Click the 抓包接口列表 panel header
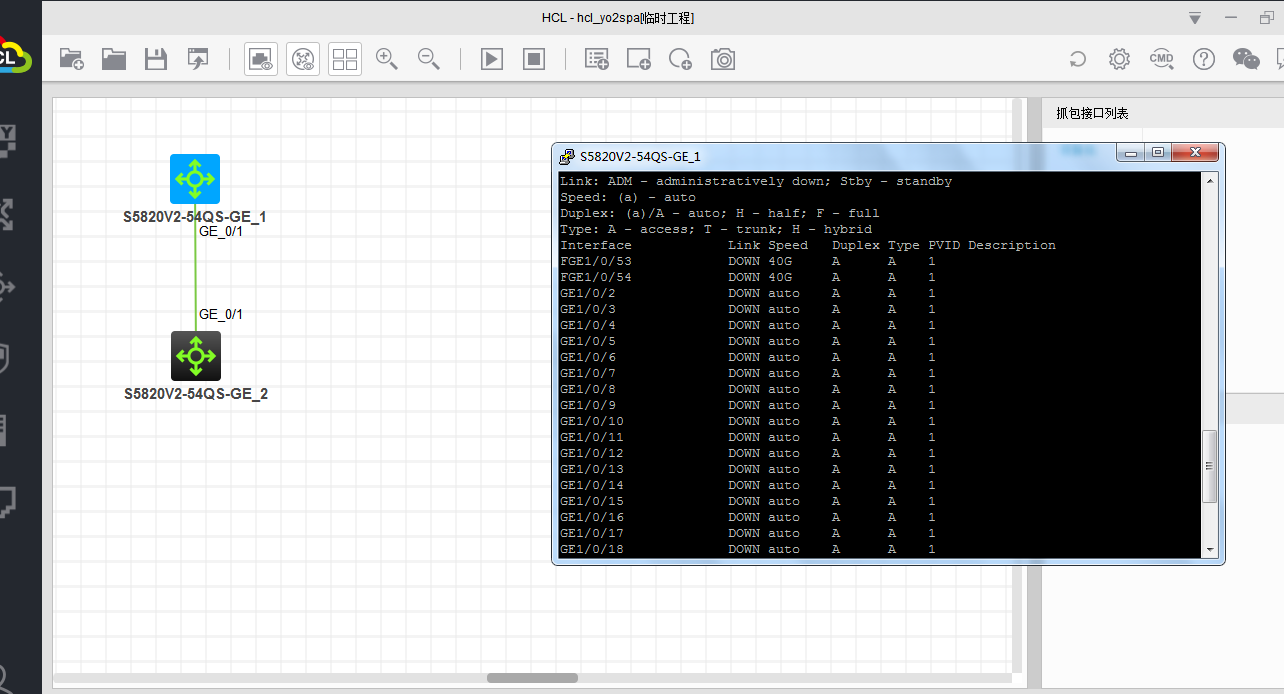This screenshot has width=1284, height=694. pos(1092,113)
